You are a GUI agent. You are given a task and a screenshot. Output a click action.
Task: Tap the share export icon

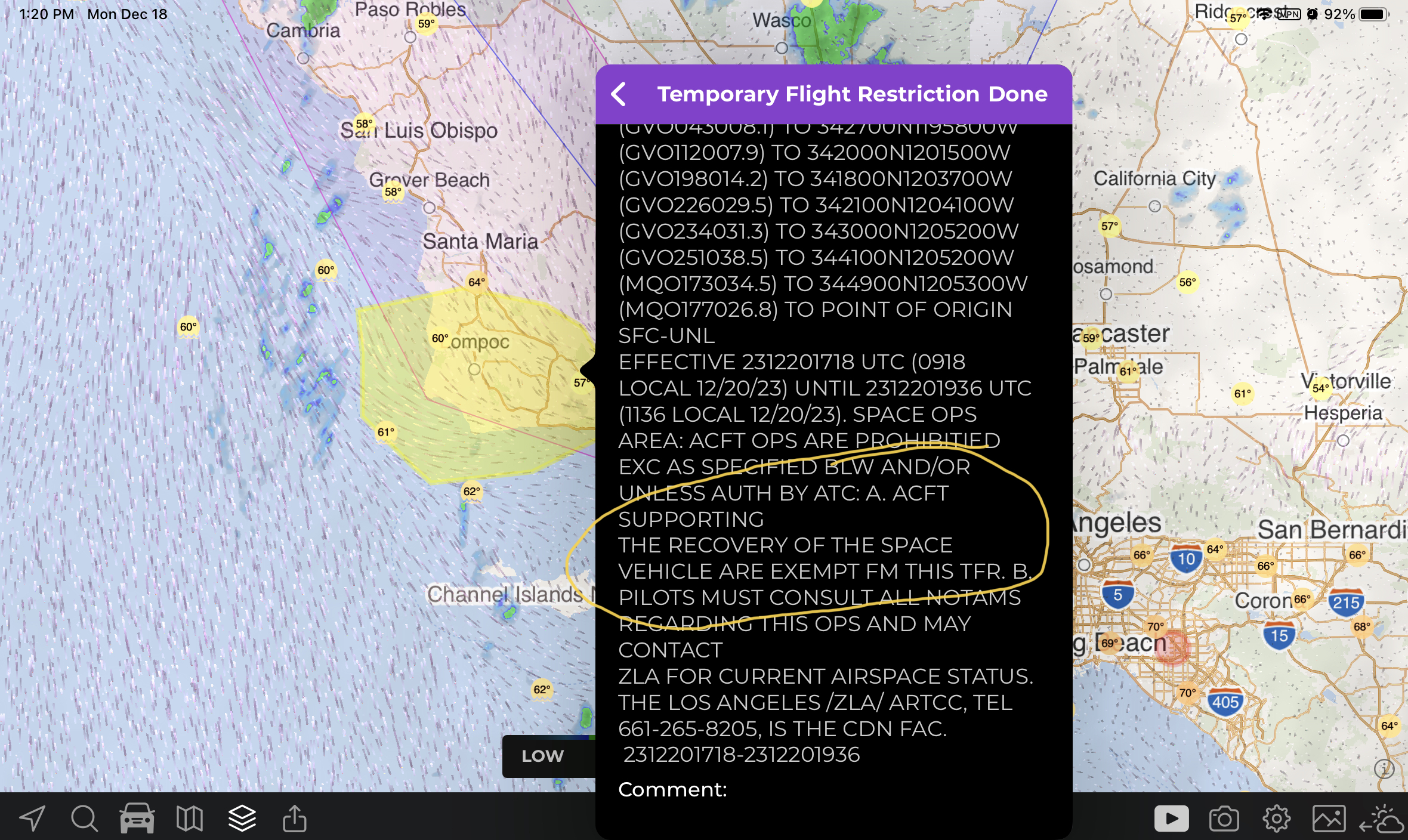pyautogui.click(x=295, y=818)
